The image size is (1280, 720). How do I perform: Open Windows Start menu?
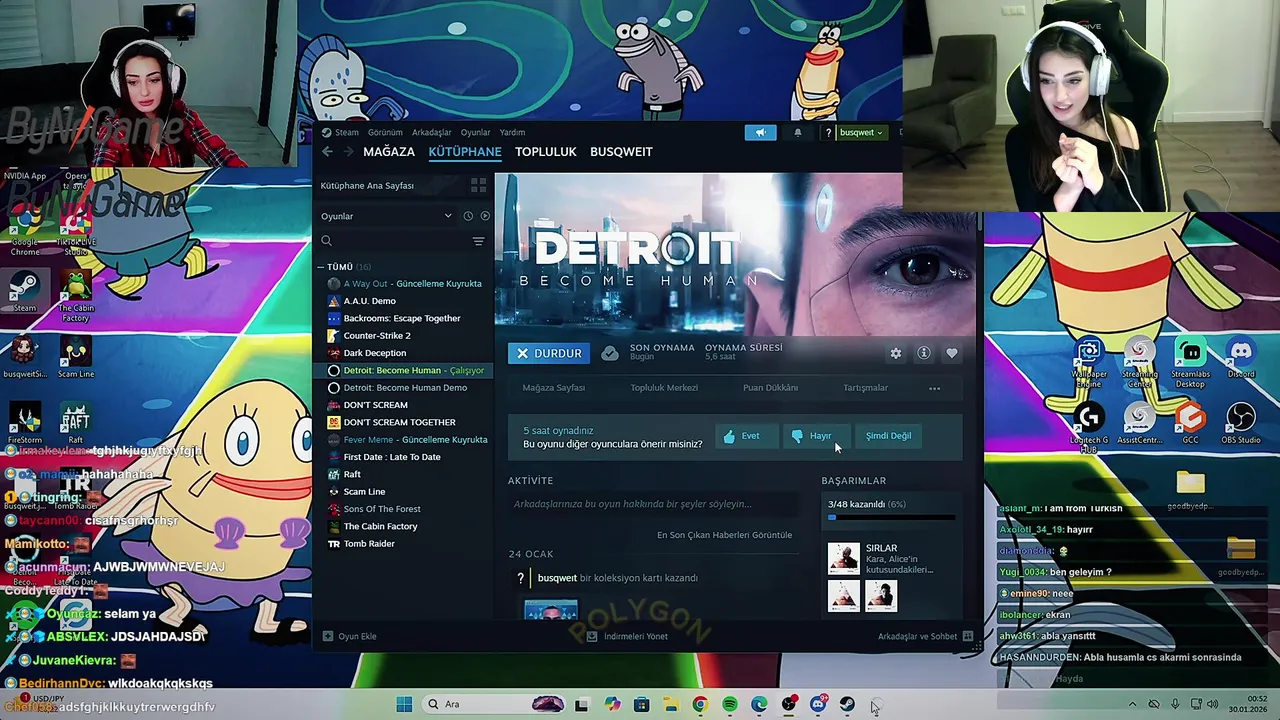tap(404, 704)
